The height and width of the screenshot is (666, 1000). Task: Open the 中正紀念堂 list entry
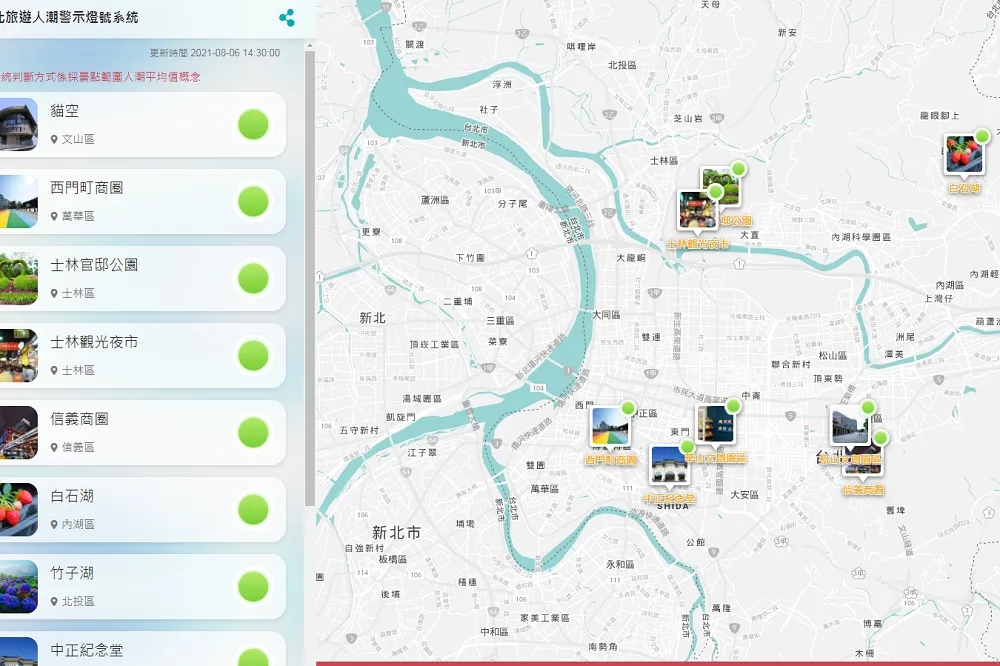tap(142, 649)
